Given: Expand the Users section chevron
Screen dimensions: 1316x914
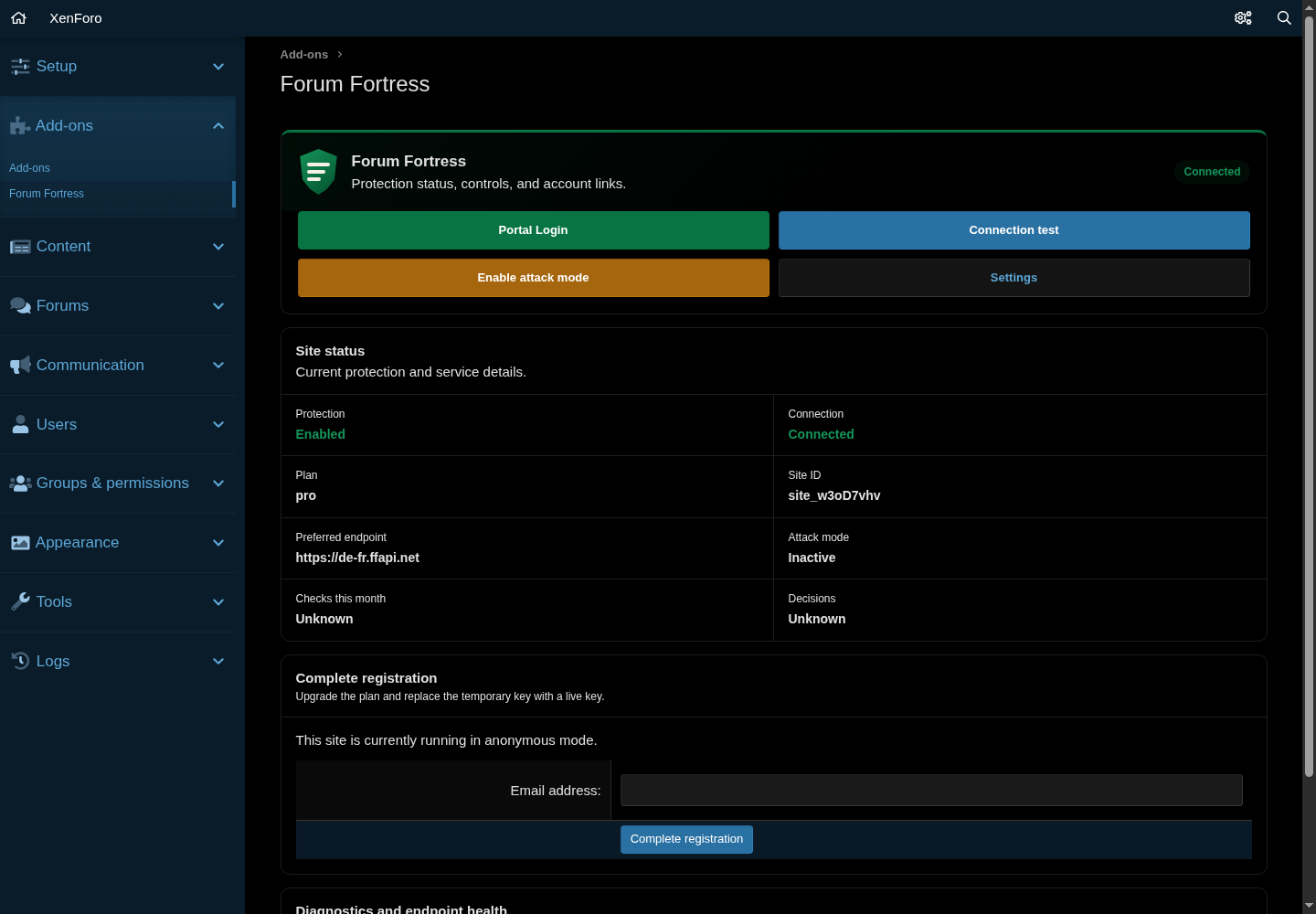Looking at the screenshot, I should [218, 424].
